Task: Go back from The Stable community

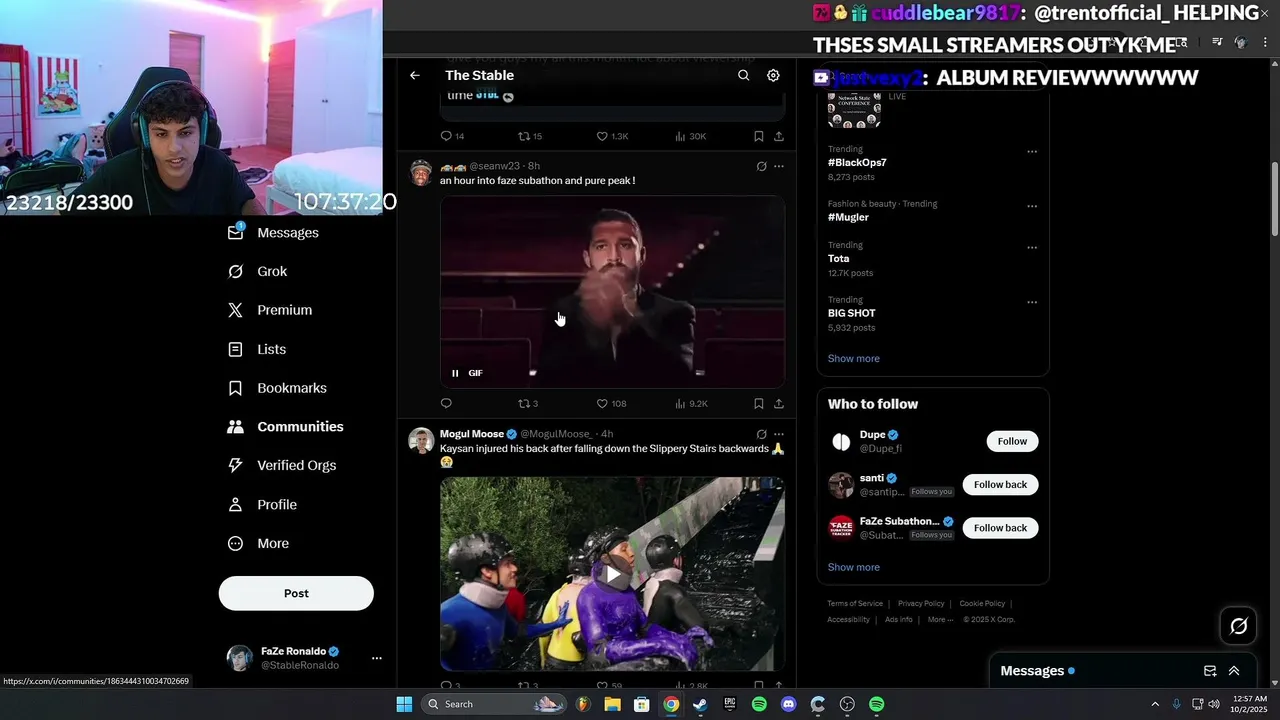Action: (414, 75)
